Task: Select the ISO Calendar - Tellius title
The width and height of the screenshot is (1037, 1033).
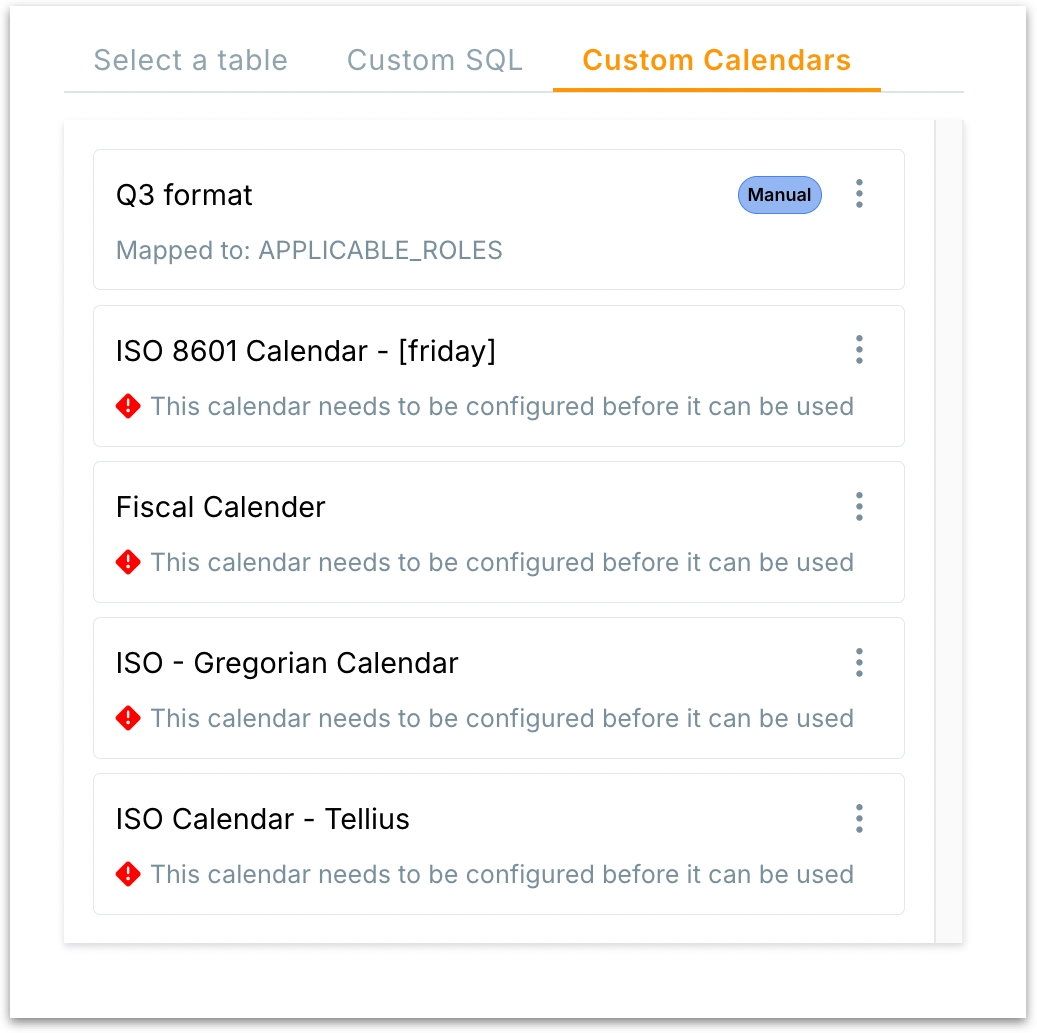Action: click(262, 819)
